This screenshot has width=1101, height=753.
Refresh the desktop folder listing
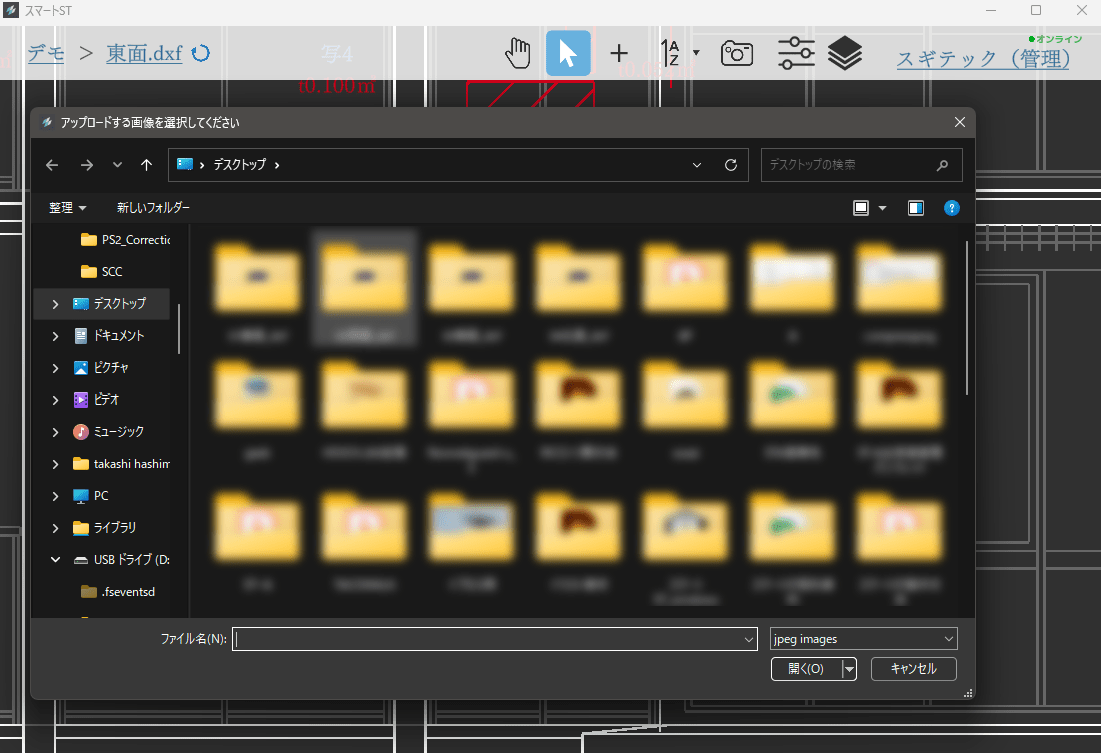point(731,165)
